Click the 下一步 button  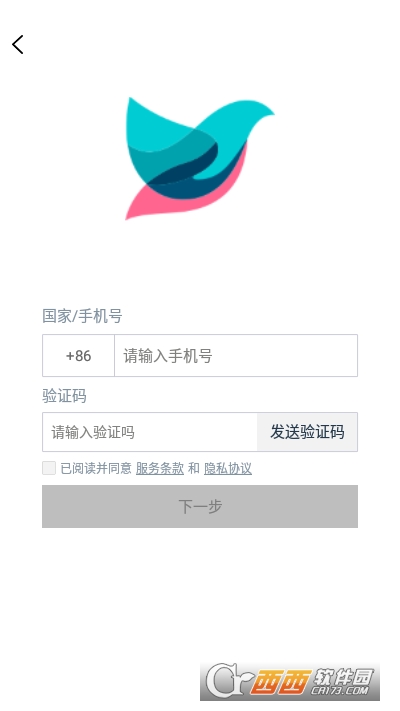[200, 506]
